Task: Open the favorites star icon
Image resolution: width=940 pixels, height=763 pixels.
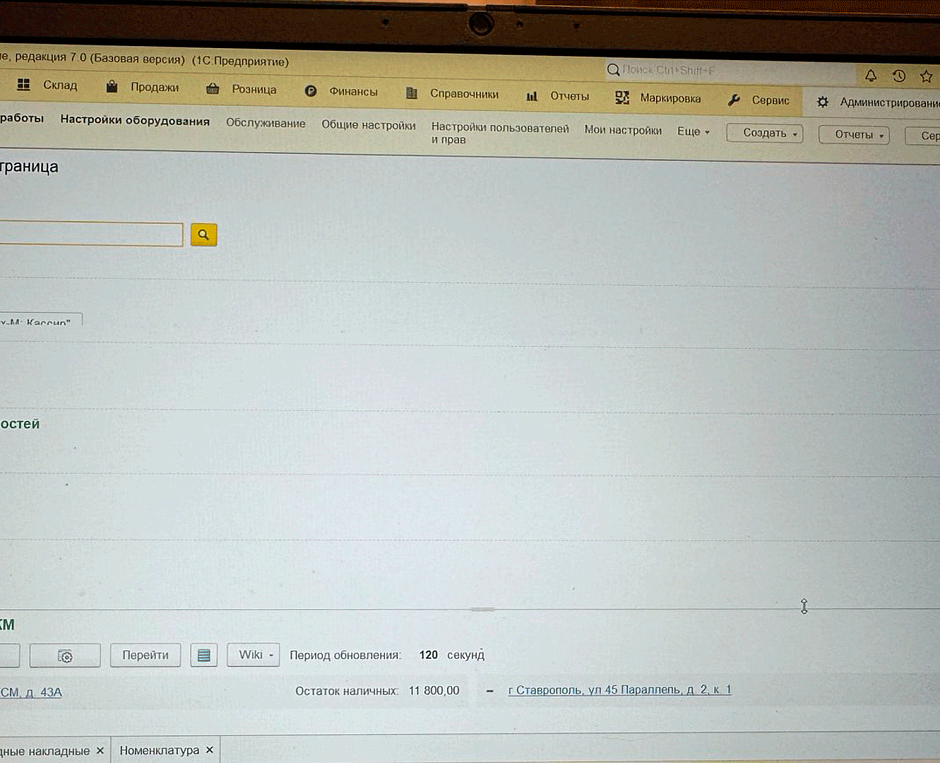Action: click(926, 77)
